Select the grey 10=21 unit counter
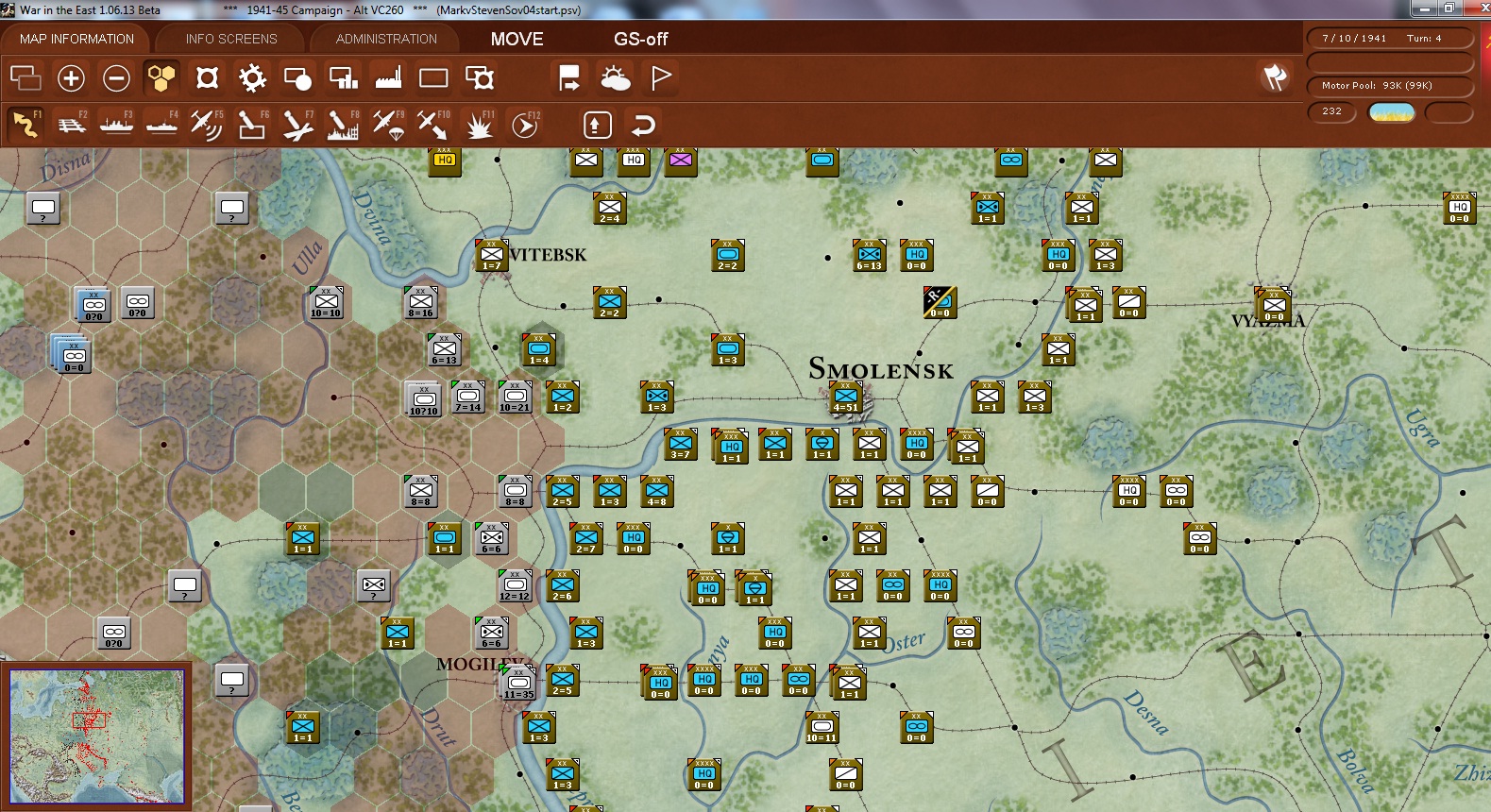Viewport: 1491px width, 812px height. (x=515, y=398)
